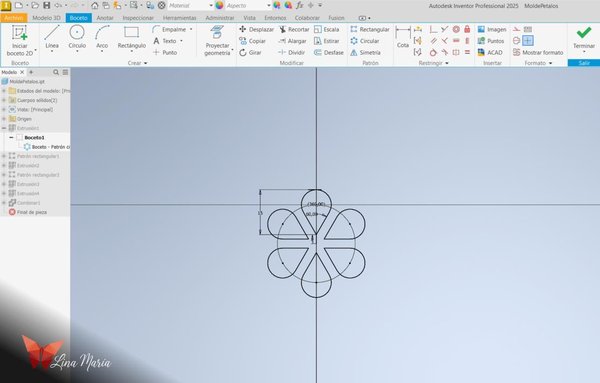The image size is (600, 383).
Task: Select the Copiar command
Action: click(252, 41)
